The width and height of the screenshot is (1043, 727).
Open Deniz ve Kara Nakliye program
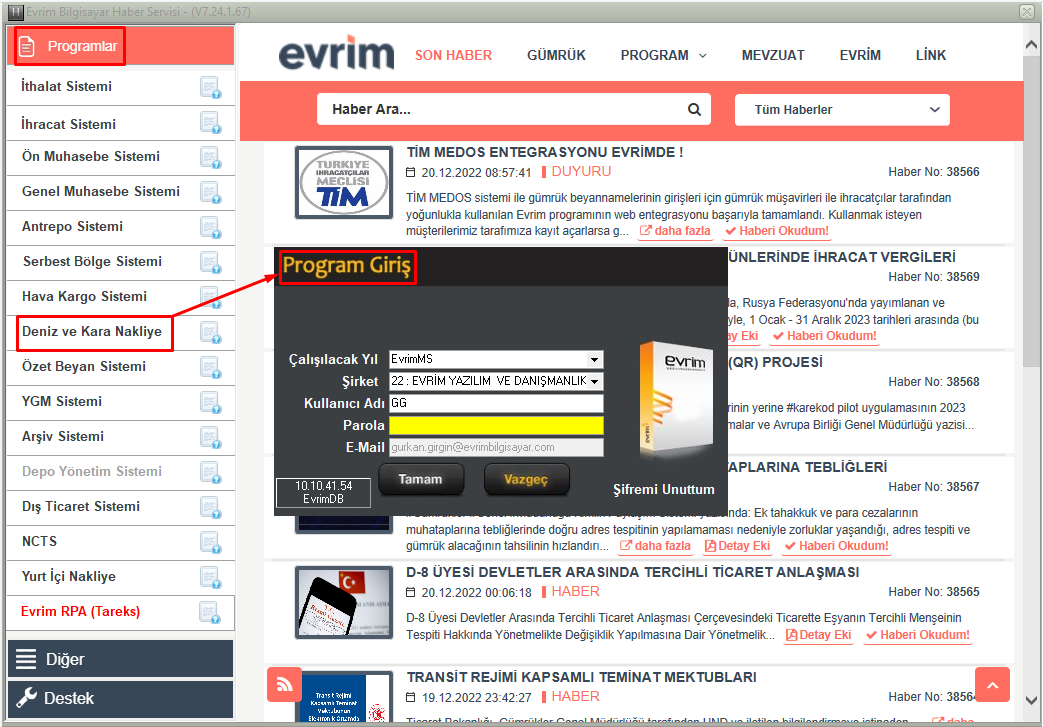[x=92, y=331]
